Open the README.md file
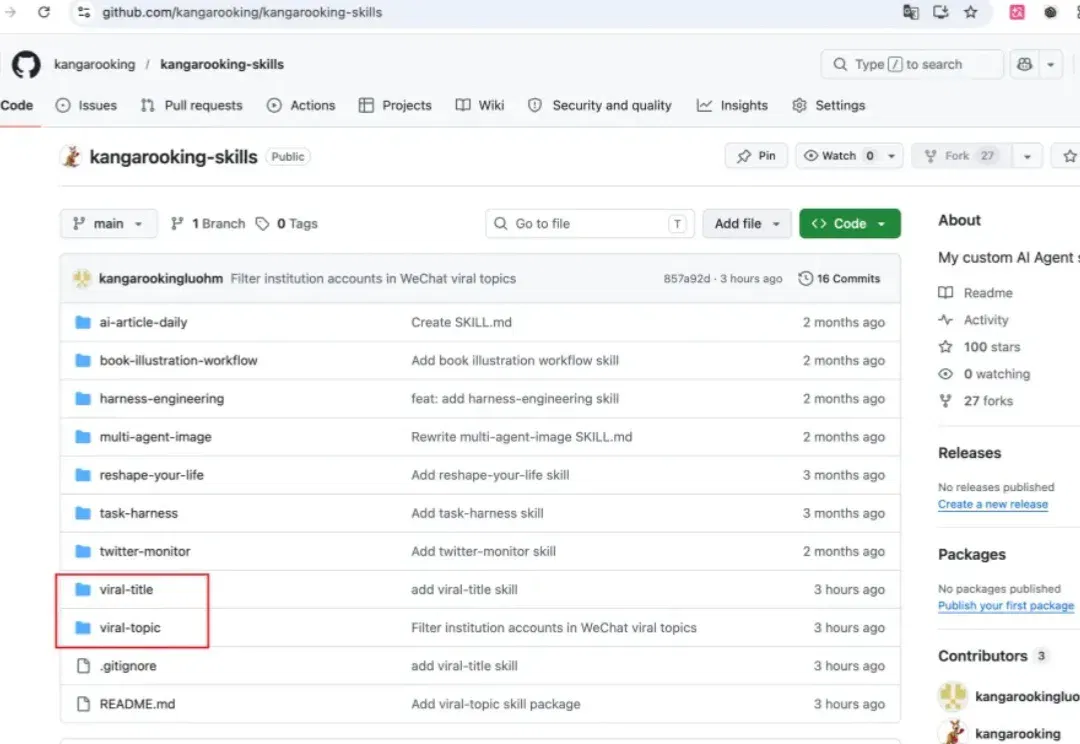The height and width of the screenshot is (744, 1080). point(137,703)
